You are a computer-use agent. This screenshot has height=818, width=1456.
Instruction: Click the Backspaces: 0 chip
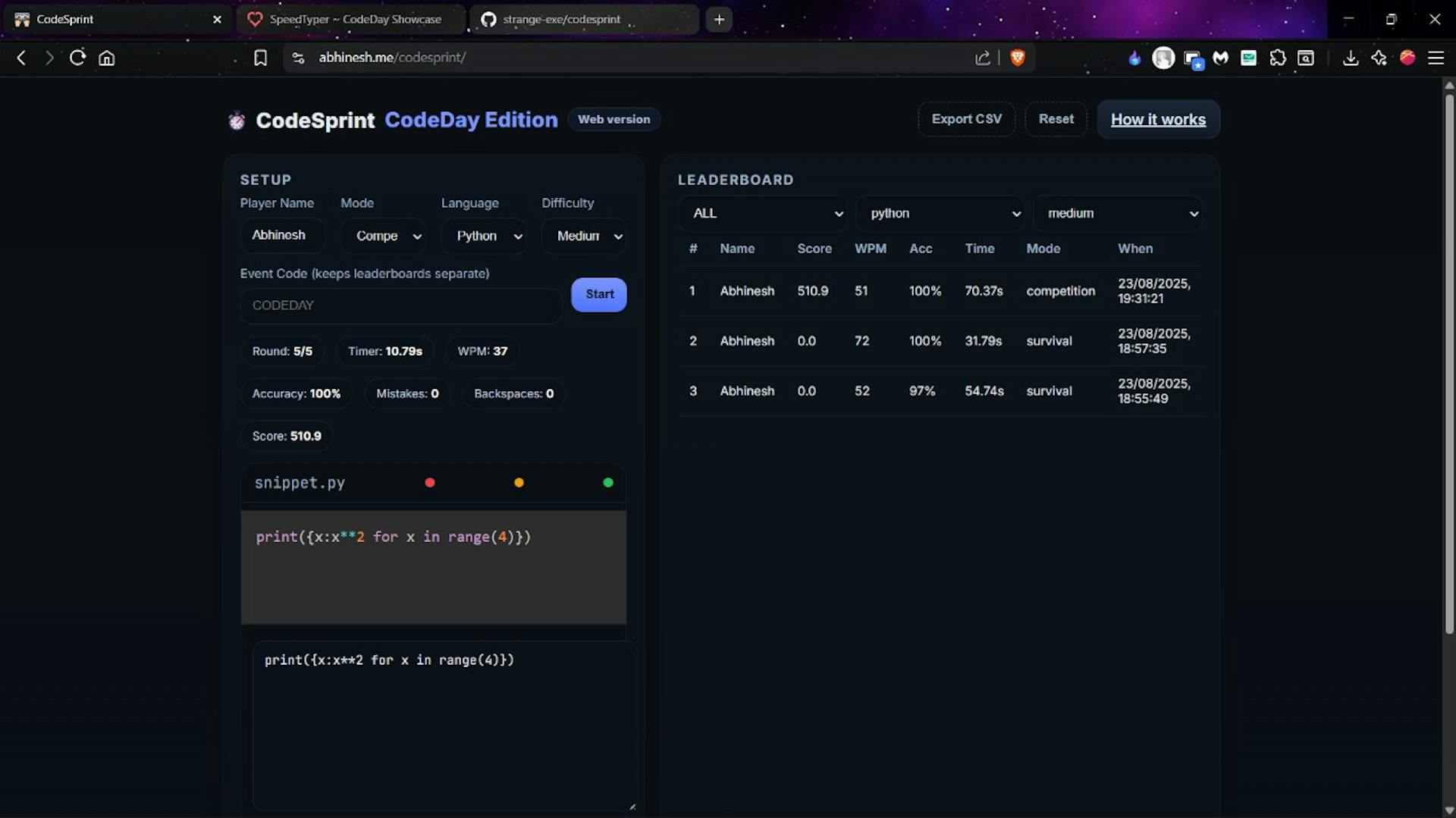pyautogui.click(x=513, y=393)
